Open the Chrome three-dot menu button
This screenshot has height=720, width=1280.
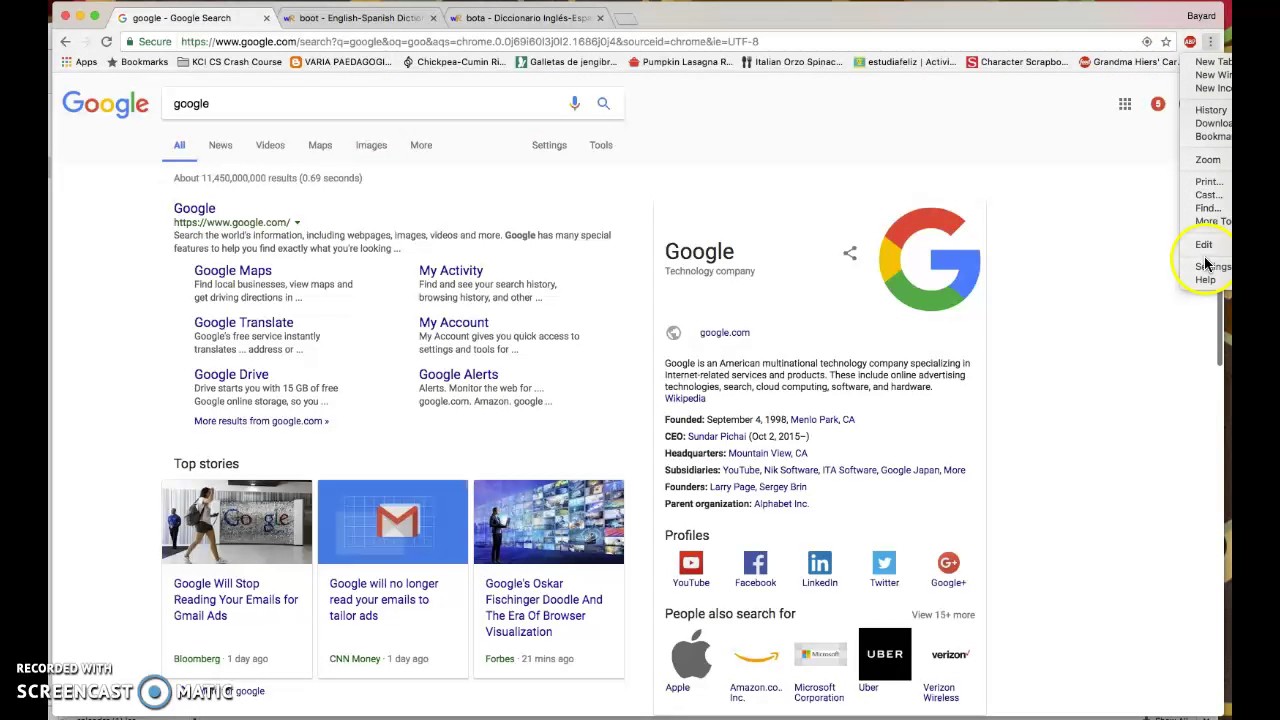coord(1210,42)
